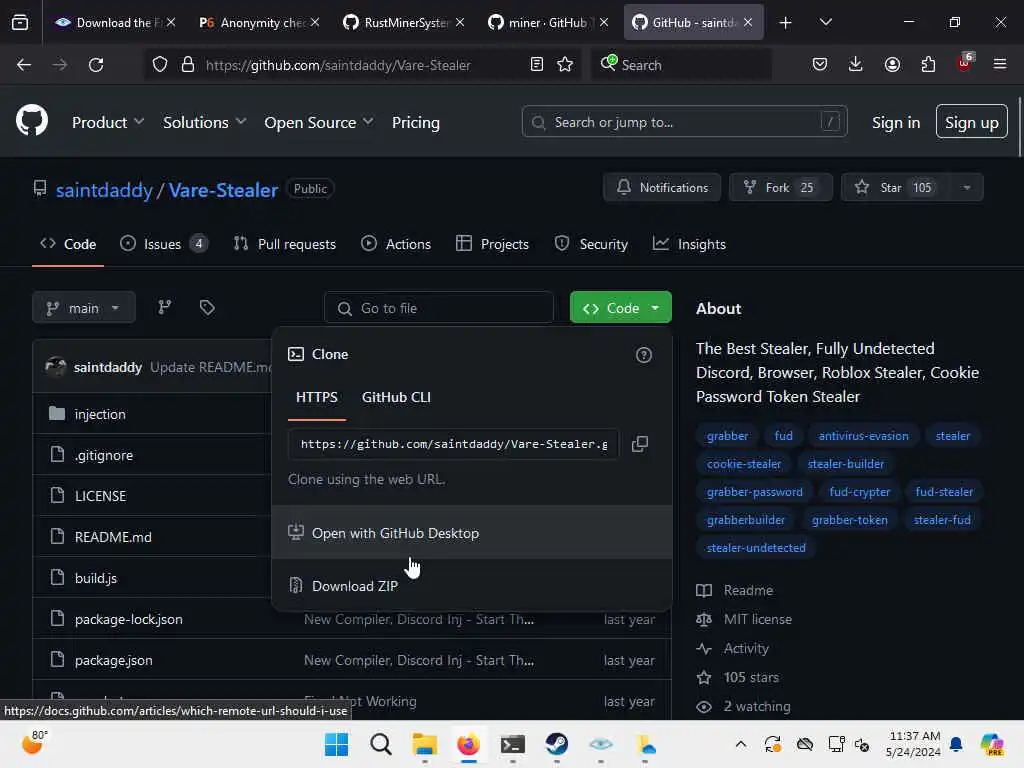The image size is (1024, 768).
Task: Switch to Anonymity check browser tab
Action: click(259, 22)
